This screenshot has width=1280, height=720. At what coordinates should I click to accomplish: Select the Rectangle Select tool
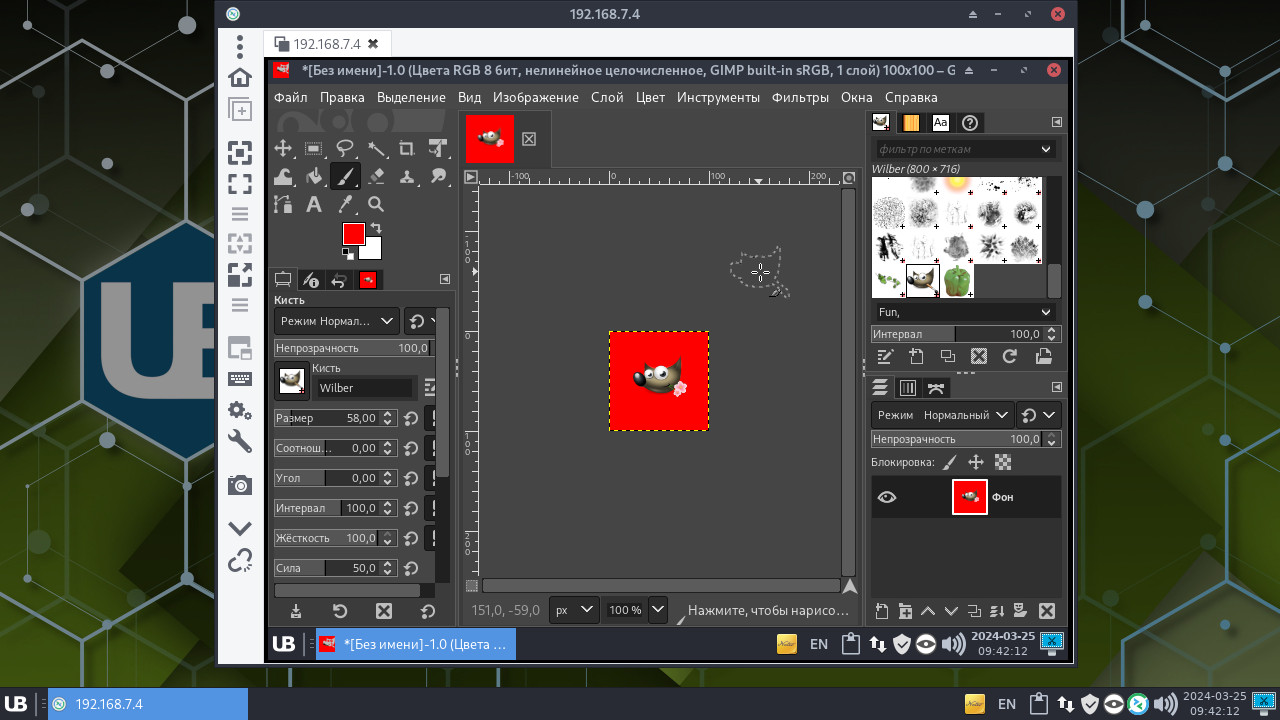(314, 148)
